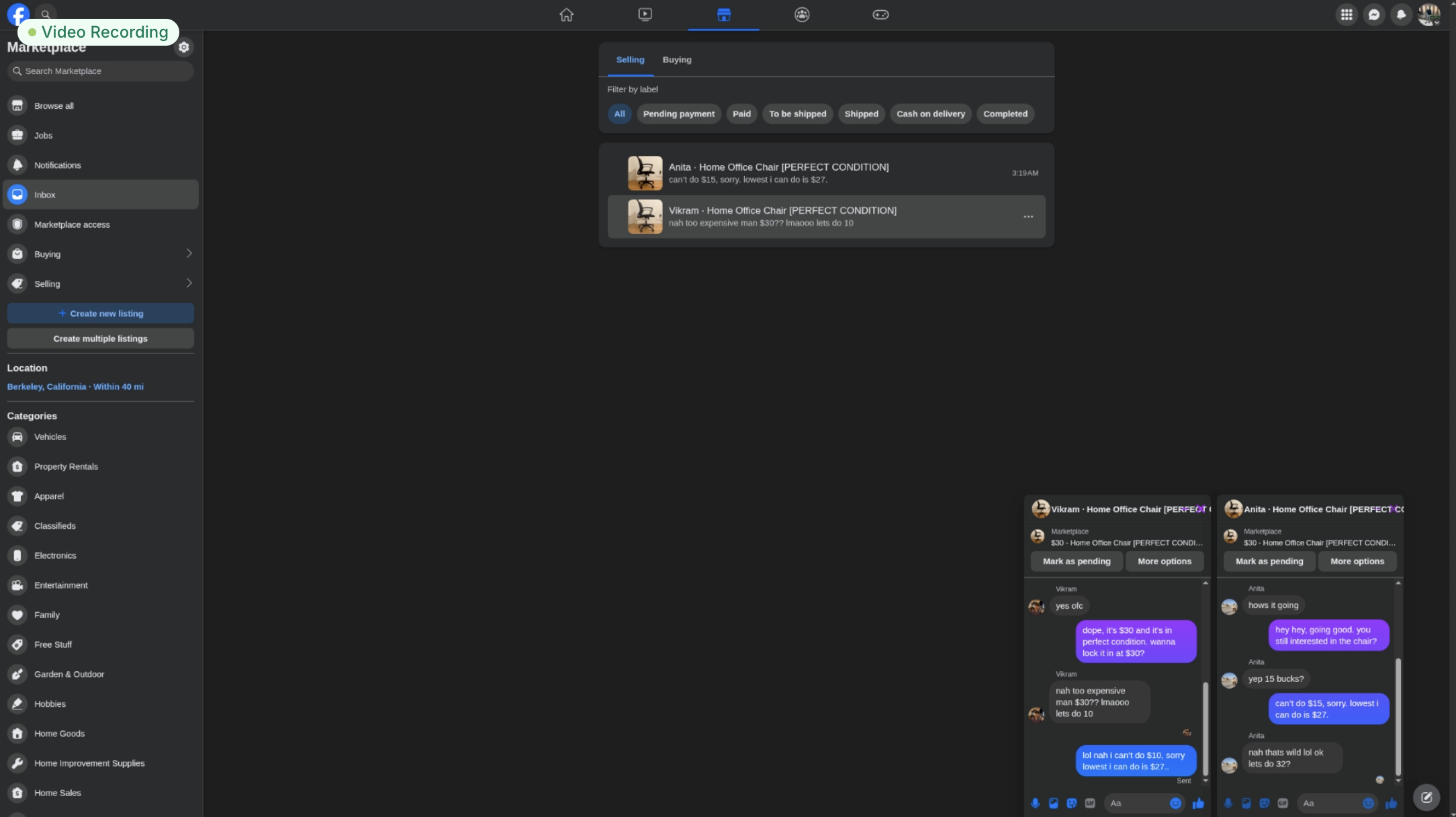Click the new message compose icon
The width and height of the screenshot is (1456, 817).
coord(1426,798)
